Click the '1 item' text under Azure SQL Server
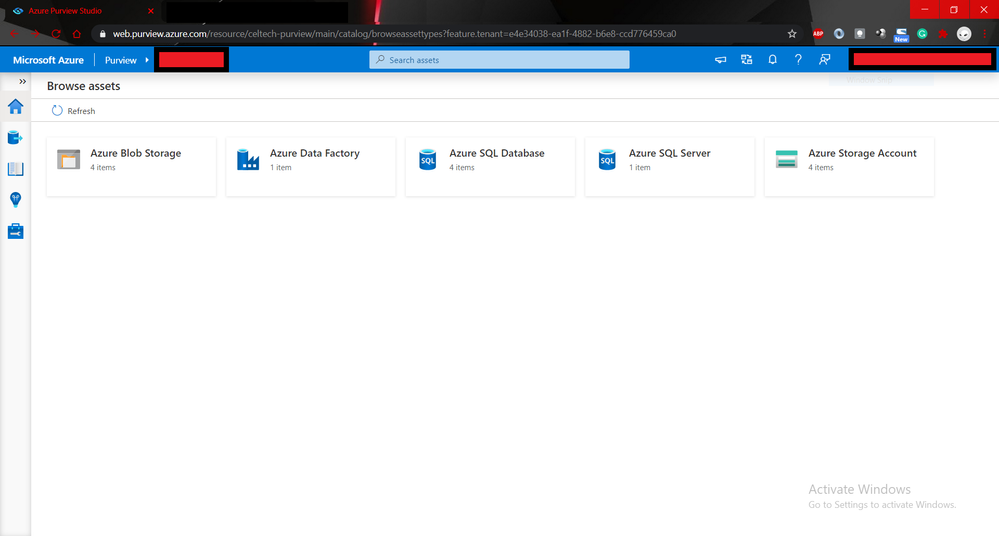Screen dimensions: 999x536 click(640, 168)
